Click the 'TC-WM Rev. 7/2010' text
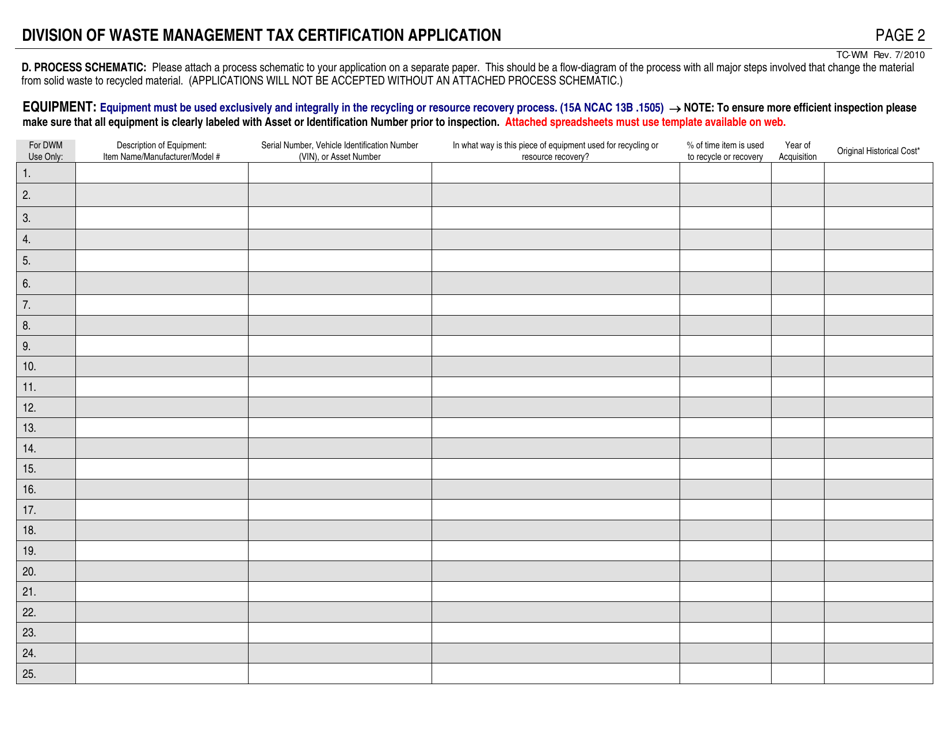 click(x=880, y=55)
